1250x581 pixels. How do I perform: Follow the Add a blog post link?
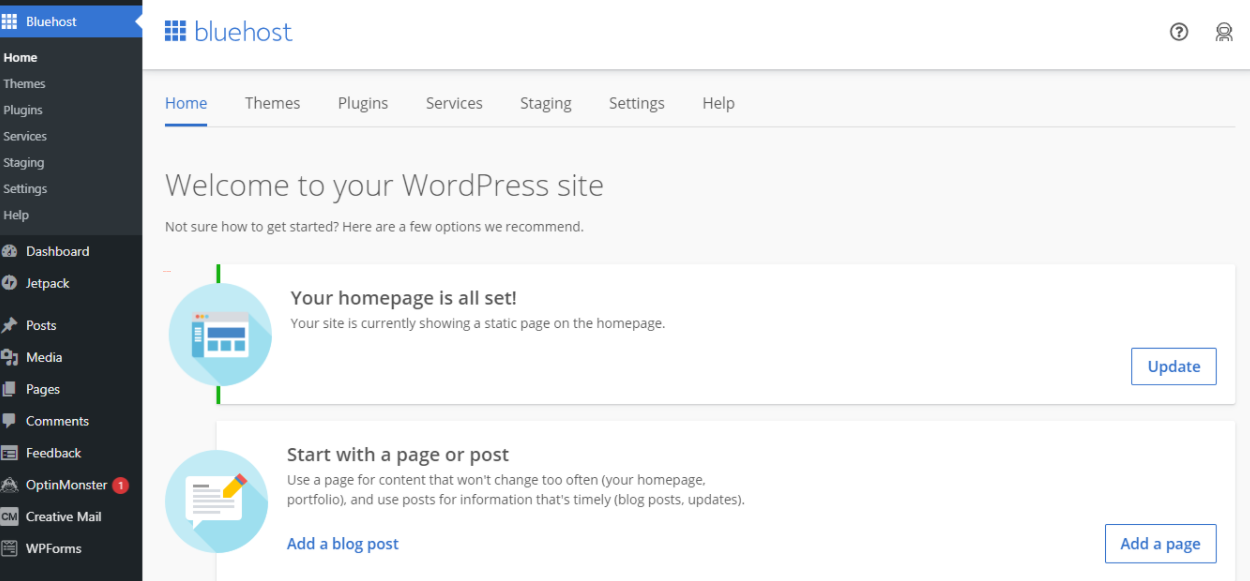point(343,544)
